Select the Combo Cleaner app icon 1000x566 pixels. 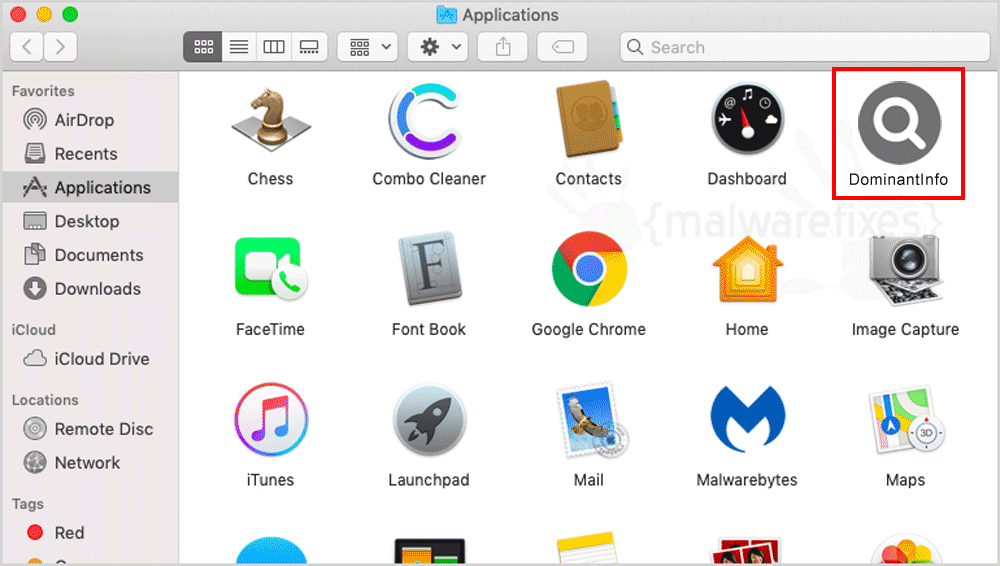point(427,121)
